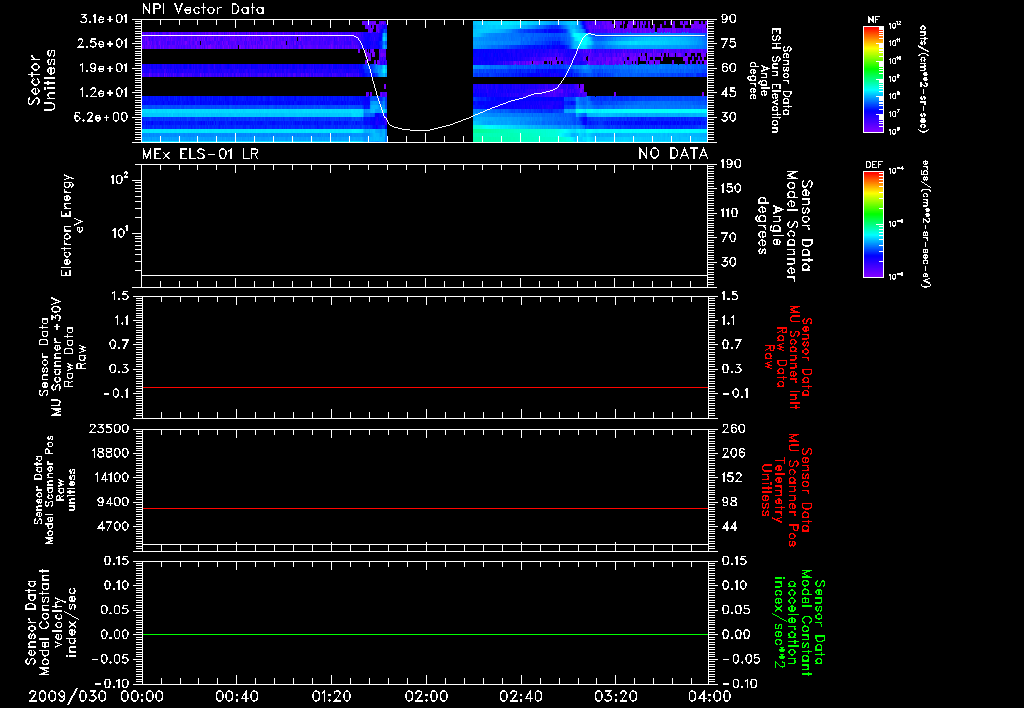Click the 152 telemetry tick label
1024x708 pixels.
click(731, 477)
